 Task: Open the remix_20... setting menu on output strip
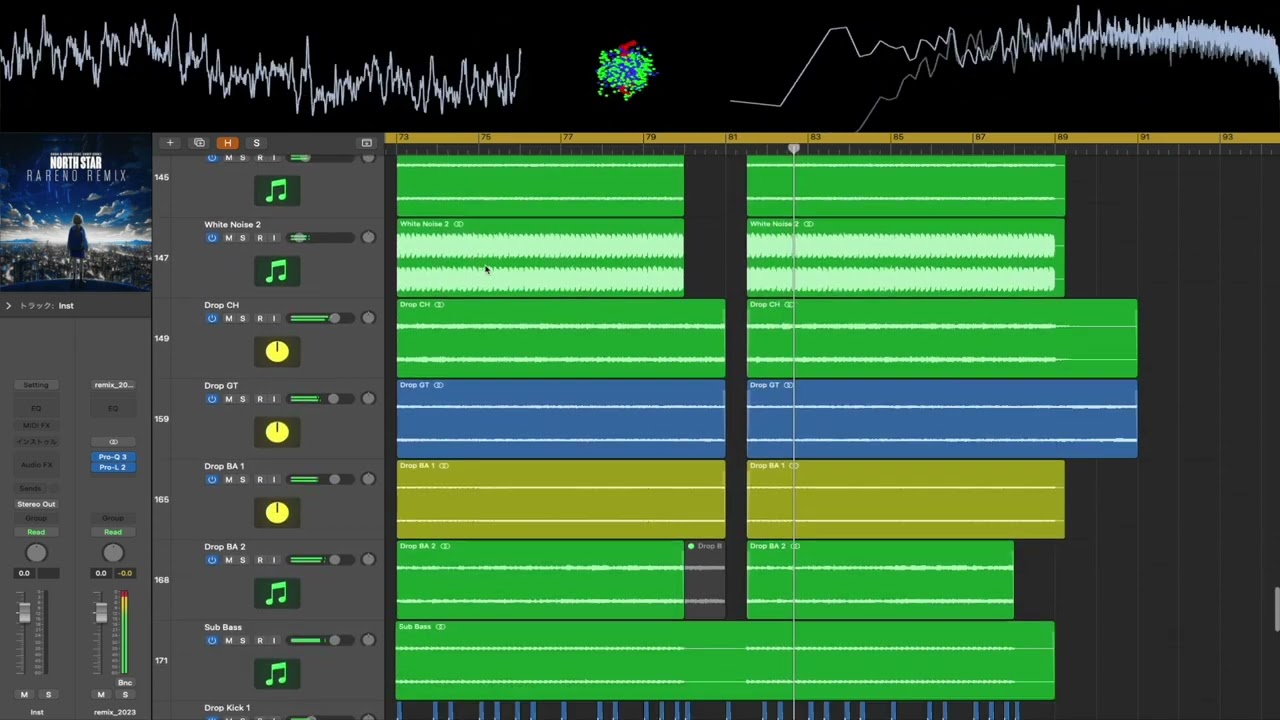coord(113,385)
